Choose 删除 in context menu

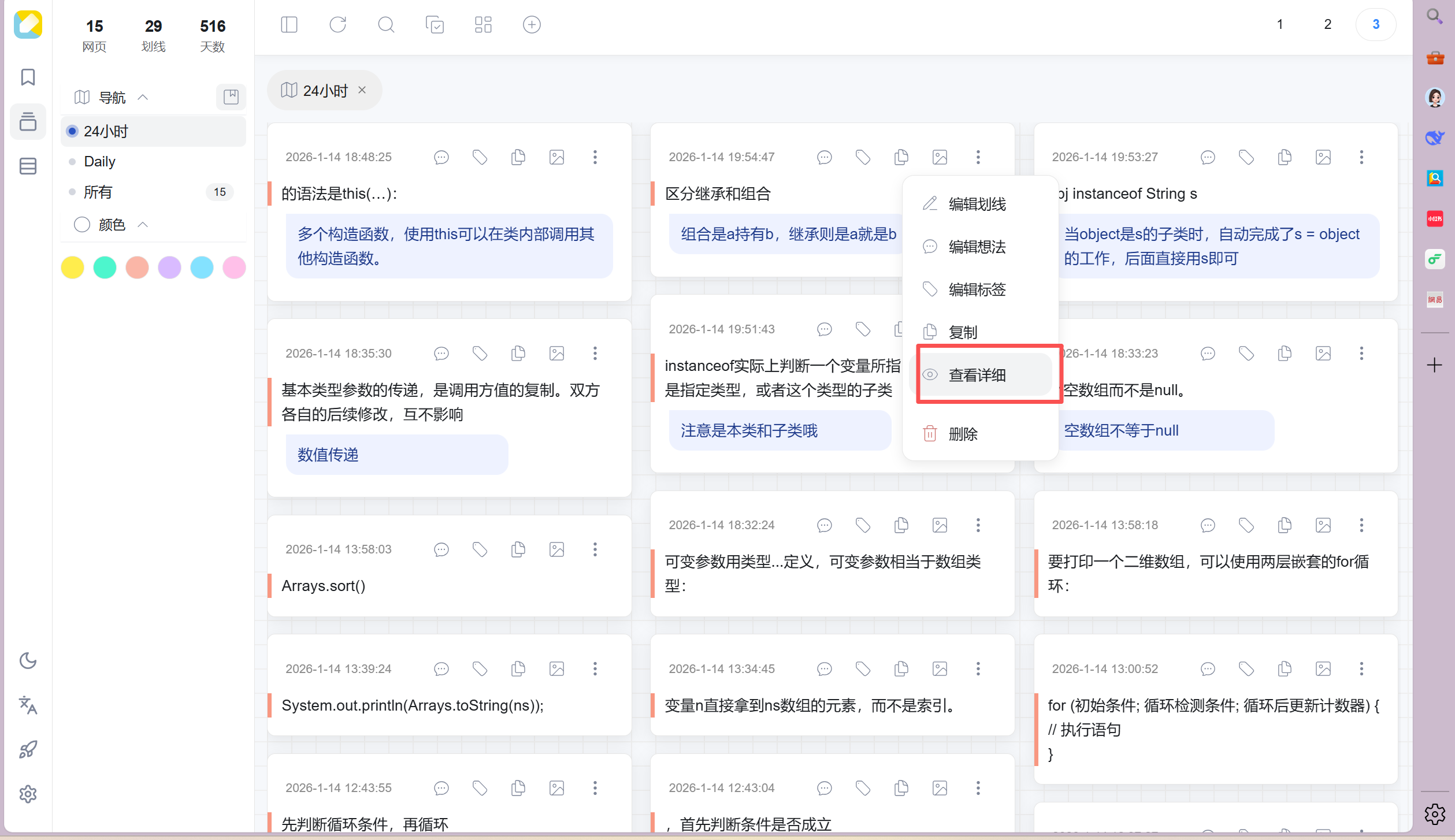pyautogui.click(x=963, y=434)
